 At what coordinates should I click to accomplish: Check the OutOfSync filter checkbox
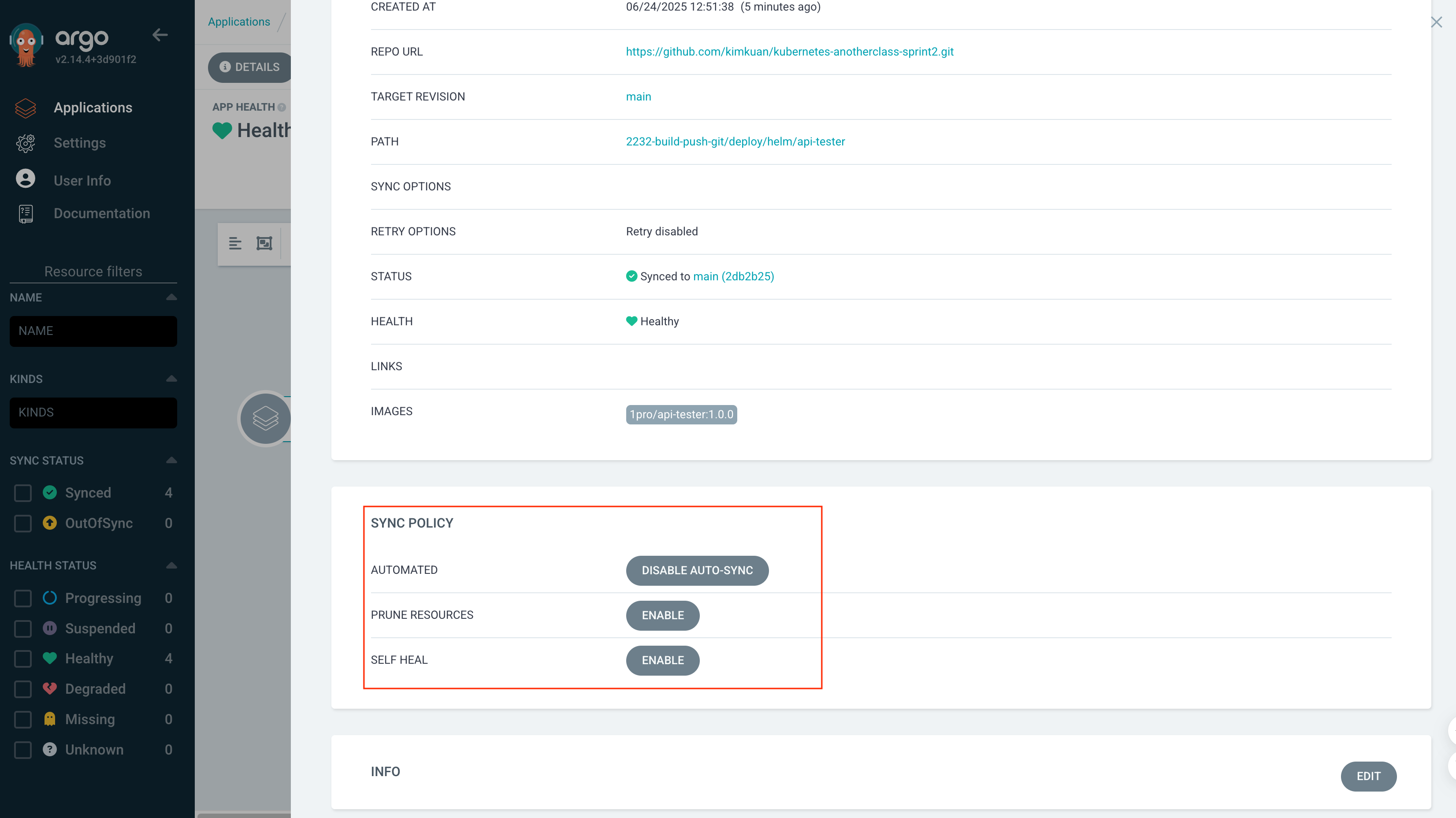tap(22, 524)
